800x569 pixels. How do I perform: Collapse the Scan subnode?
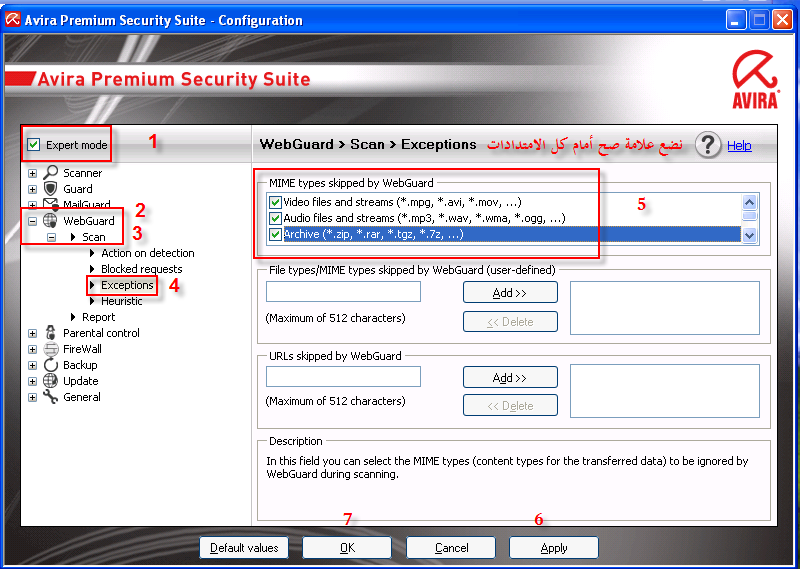(x=52, y=237)
